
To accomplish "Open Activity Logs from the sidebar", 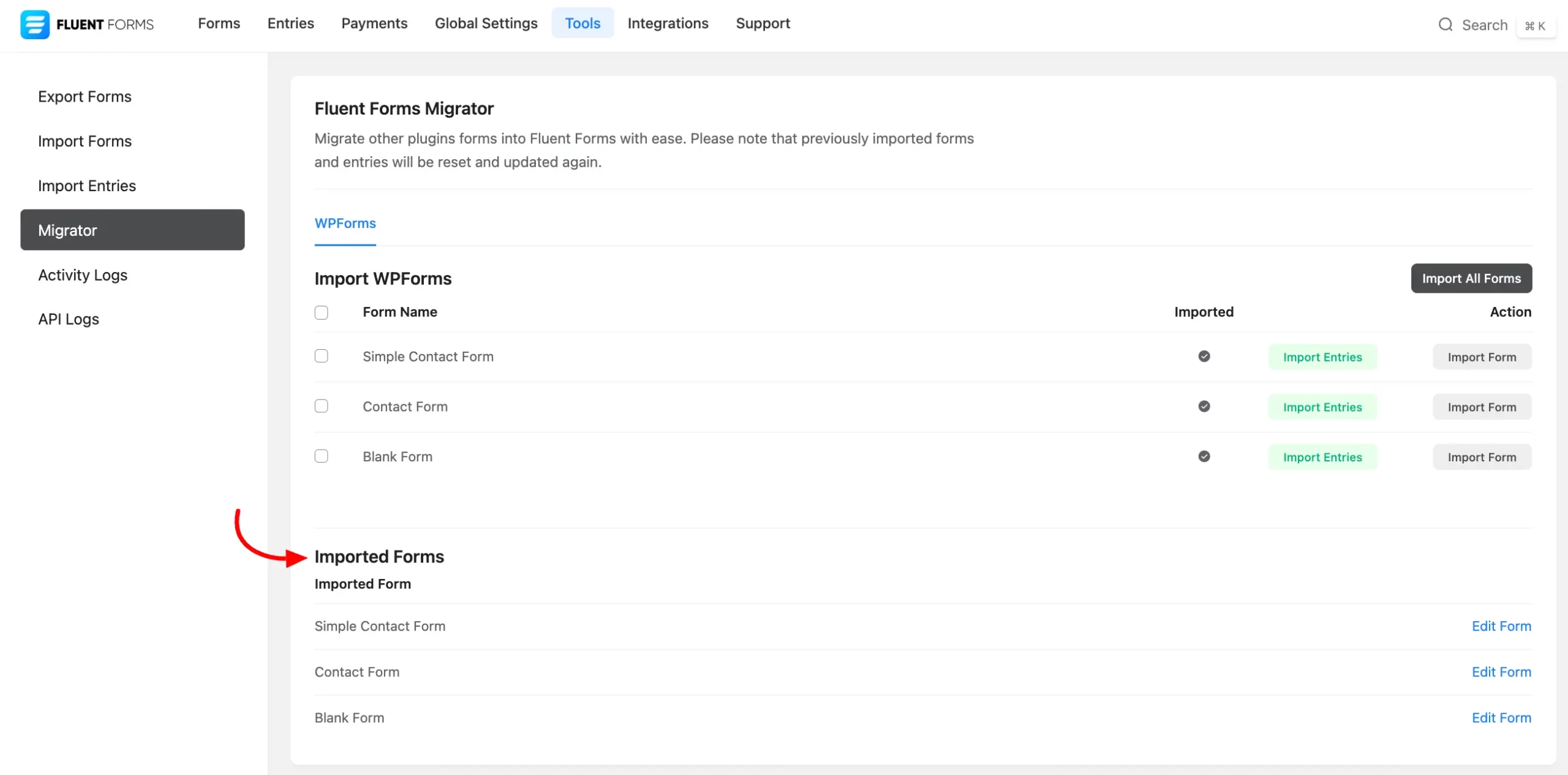I will [82, 275].
